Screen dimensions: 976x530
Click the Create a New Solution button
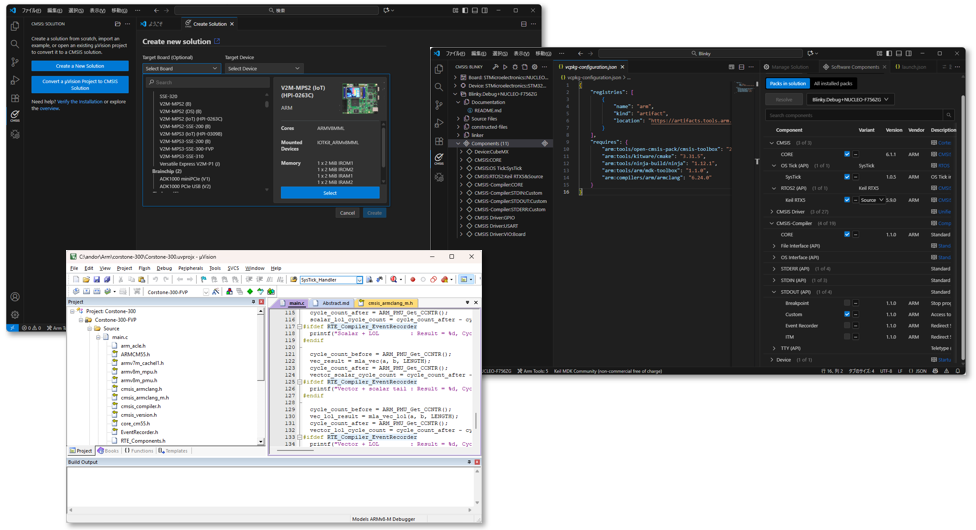coord(80,66)
